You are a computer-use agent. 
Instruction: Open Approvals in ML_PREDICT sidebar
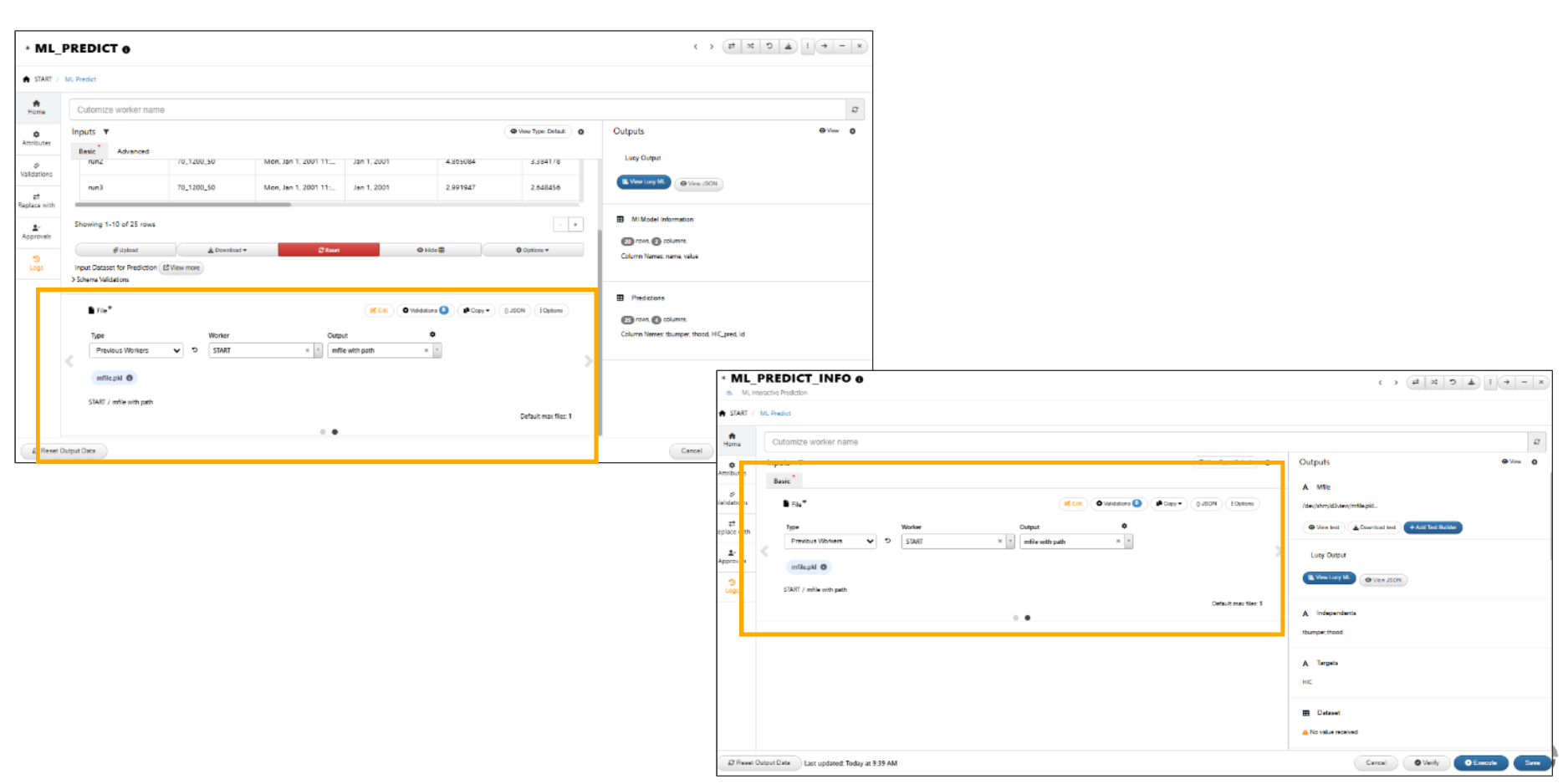click(x=36, y=232)
